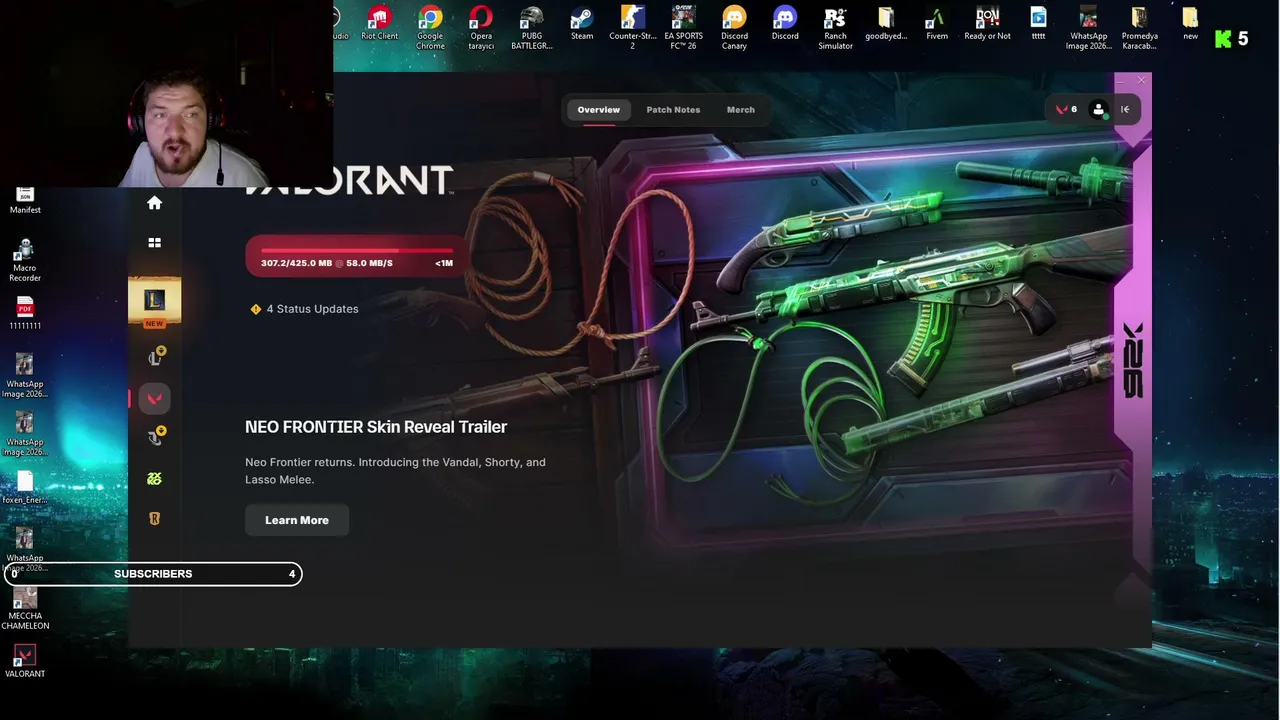Open the Patch Notes tab

673,110
